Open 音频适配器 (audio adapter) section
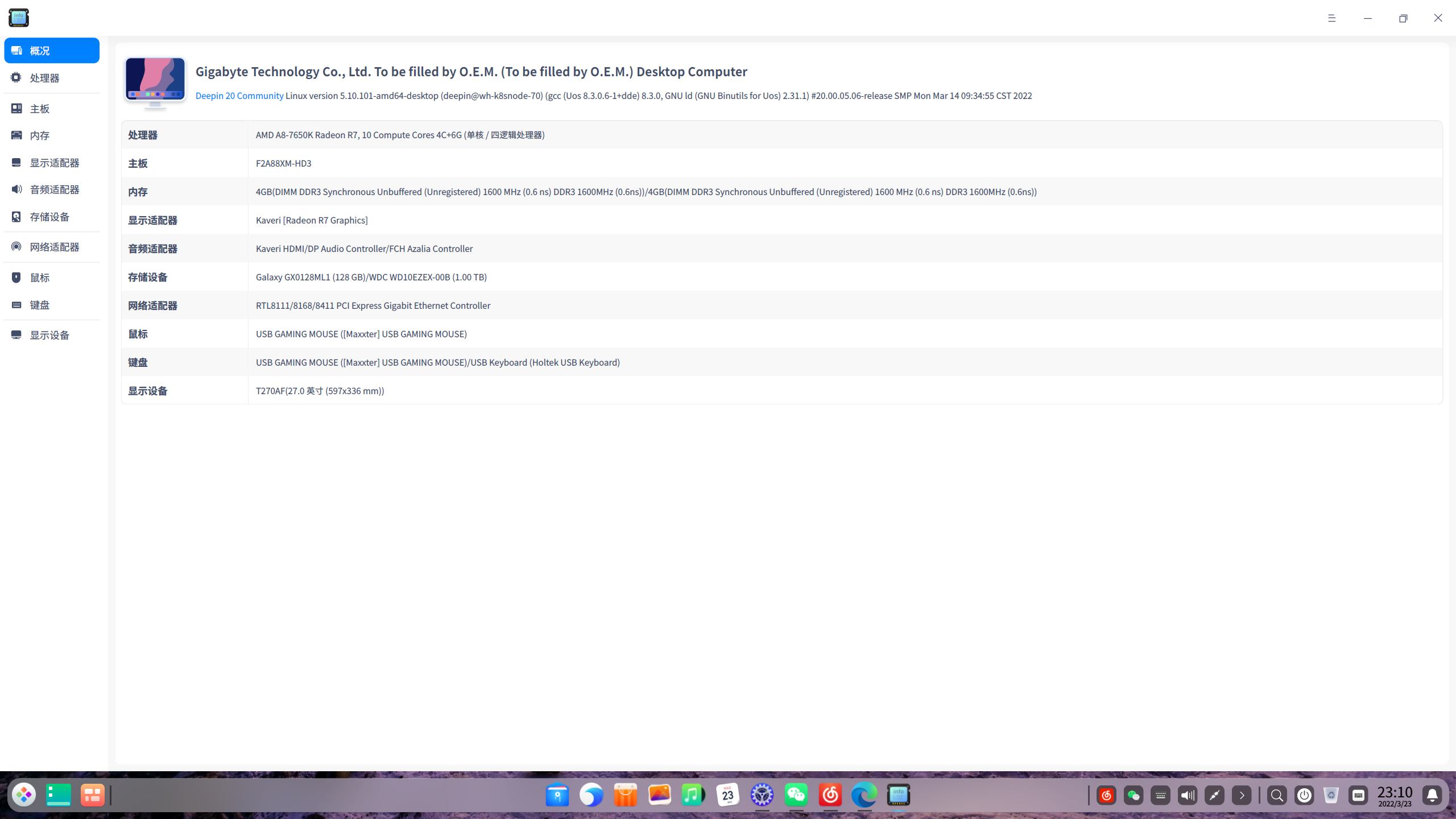 [54, 189]
